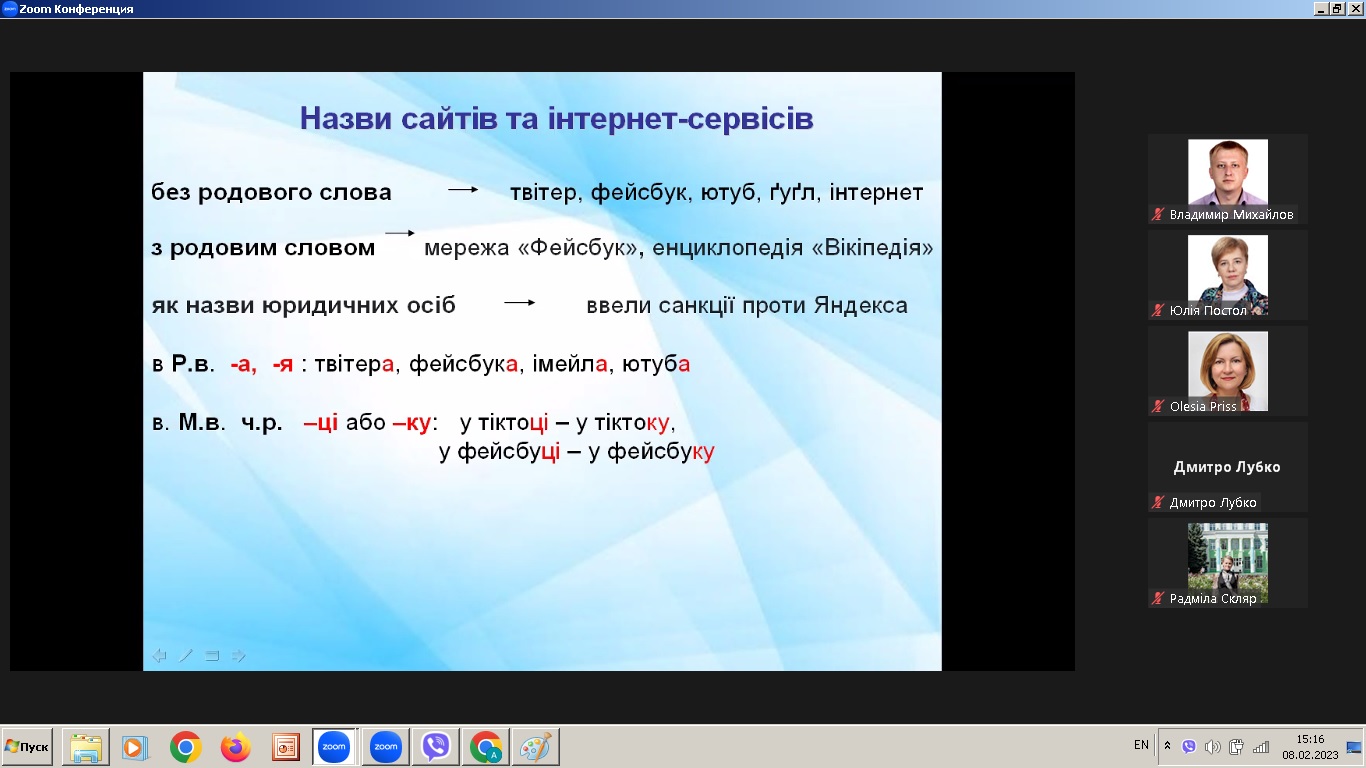Click the slide title "Назви сайтів та інтернет-сервісів"
Image resolution: width=1366 pixels, height=768 pixels.
(557, 119)
